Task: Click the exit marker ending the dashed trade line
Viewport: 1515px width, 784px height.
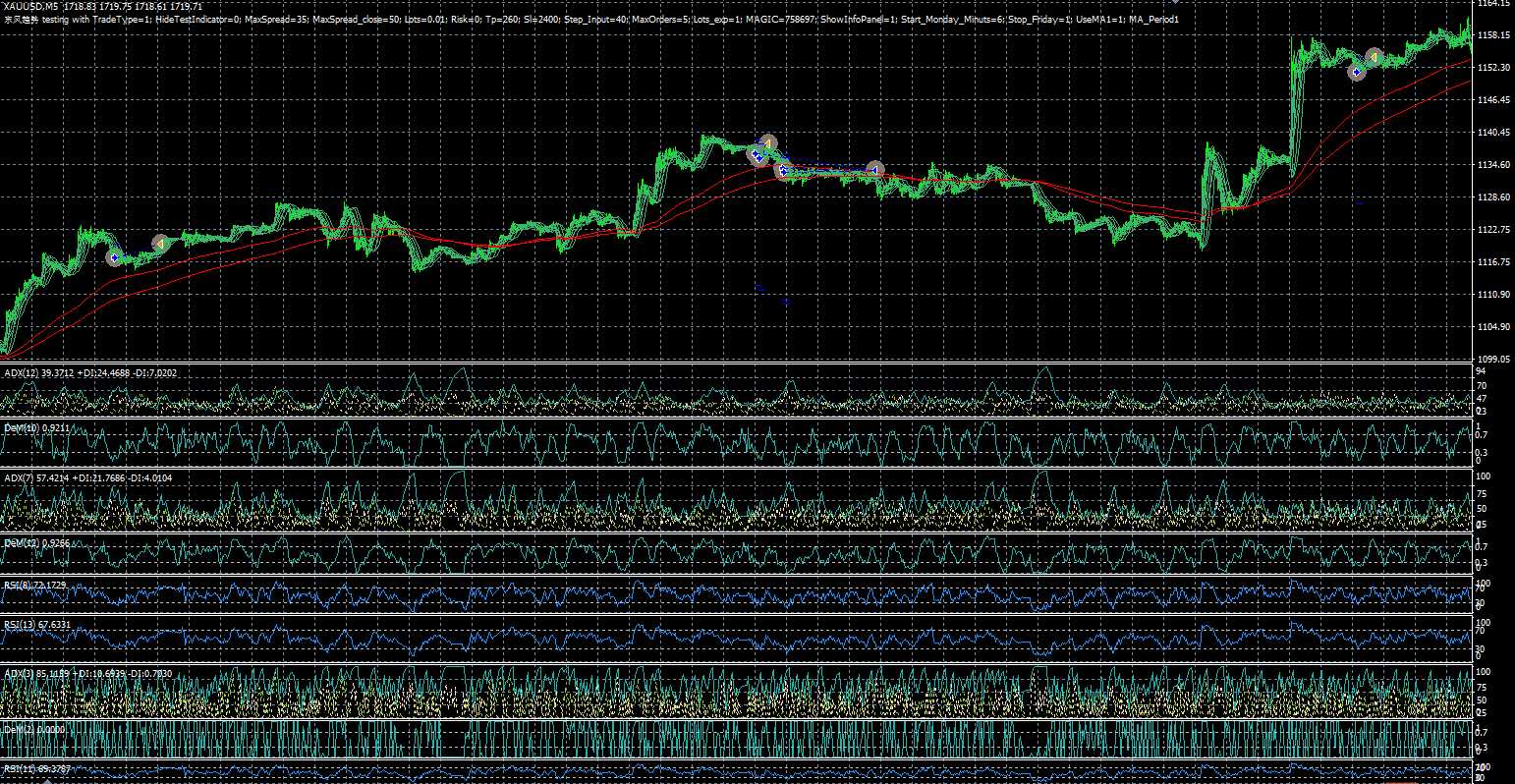Action: click(x=875, y=170)
